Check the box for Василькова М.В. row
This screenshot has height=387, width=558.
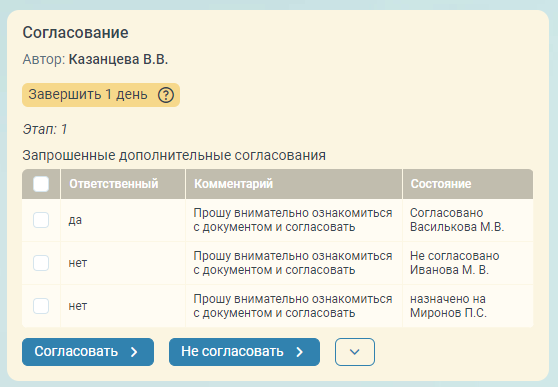click(41, 220)
